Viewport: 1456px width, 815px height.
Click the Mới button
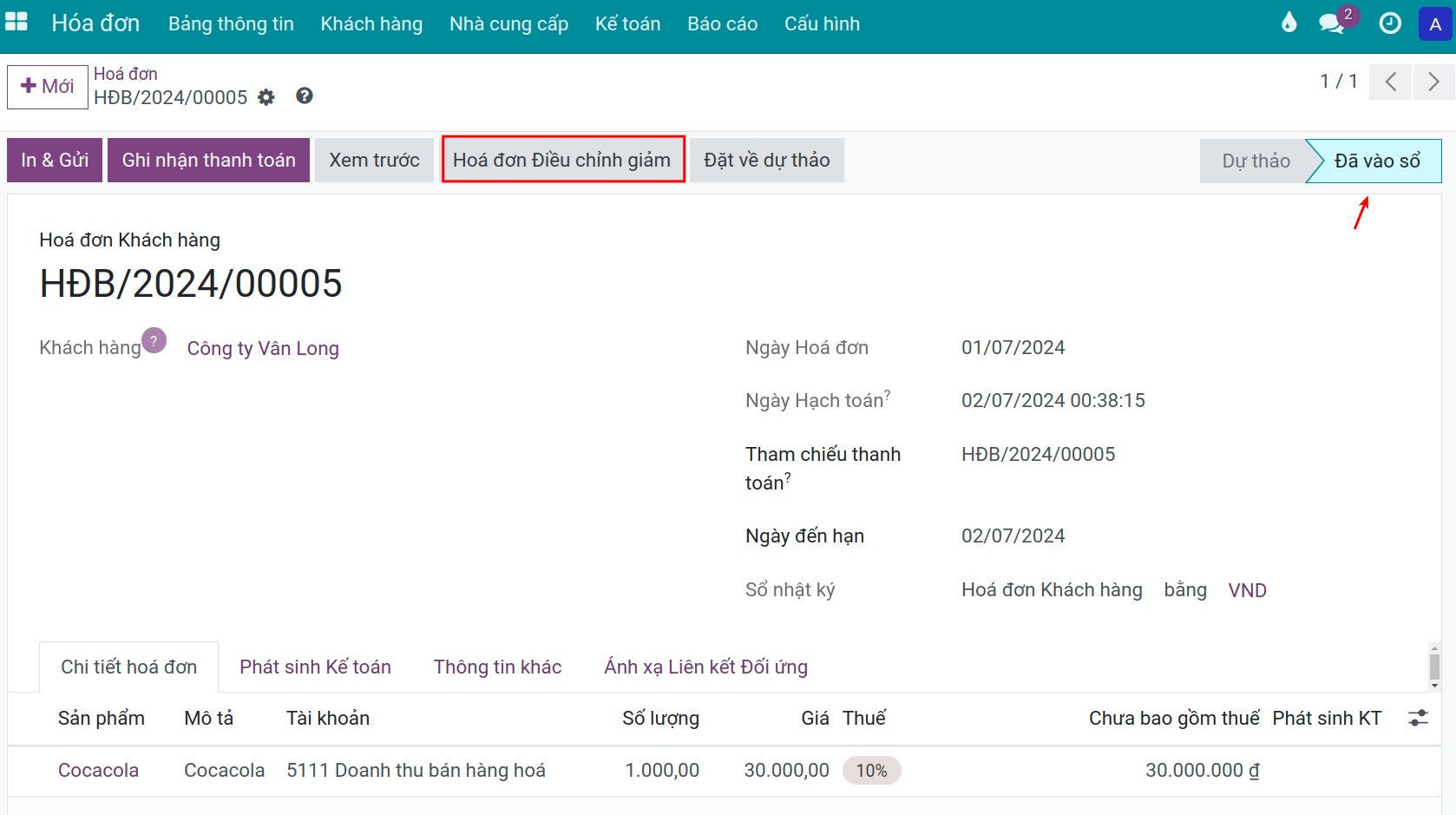(48, 87)
